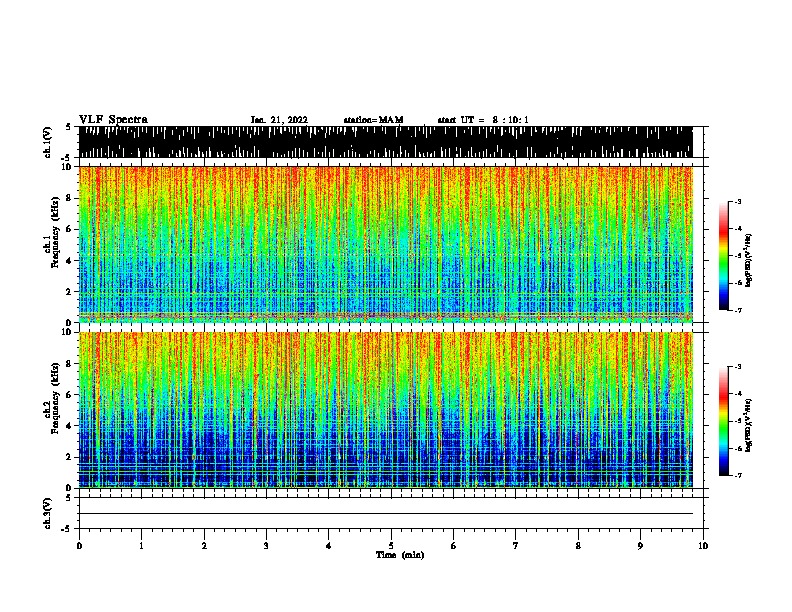Click time axis tick label '3'
The height and width of the screenshot is (612, 792).
point(266,546)
